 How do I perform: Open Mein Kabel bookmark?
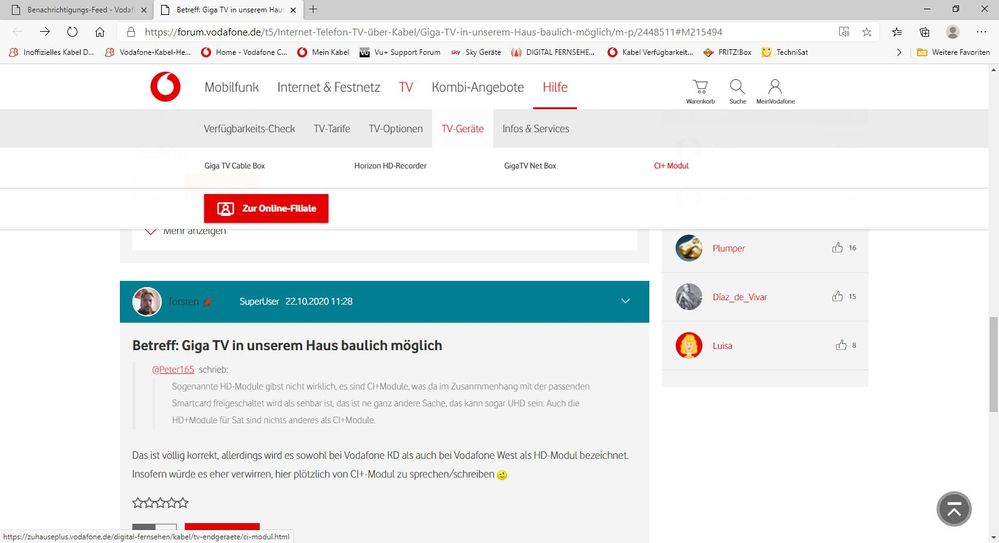tap(323, 52)
